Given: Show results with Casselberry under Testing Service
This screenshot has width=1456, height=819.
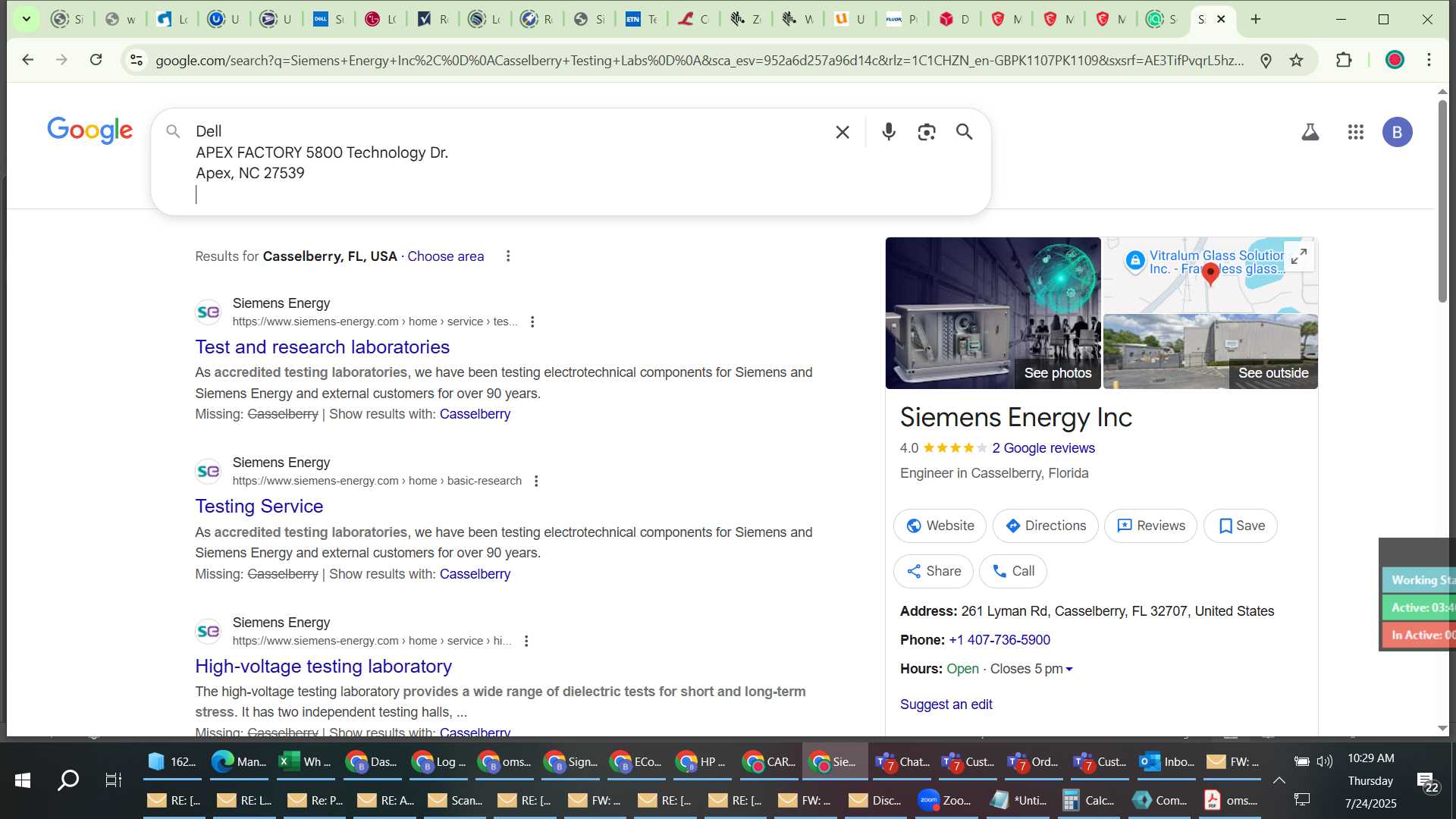Looking at the screenshot, I should tap(475, 574).
